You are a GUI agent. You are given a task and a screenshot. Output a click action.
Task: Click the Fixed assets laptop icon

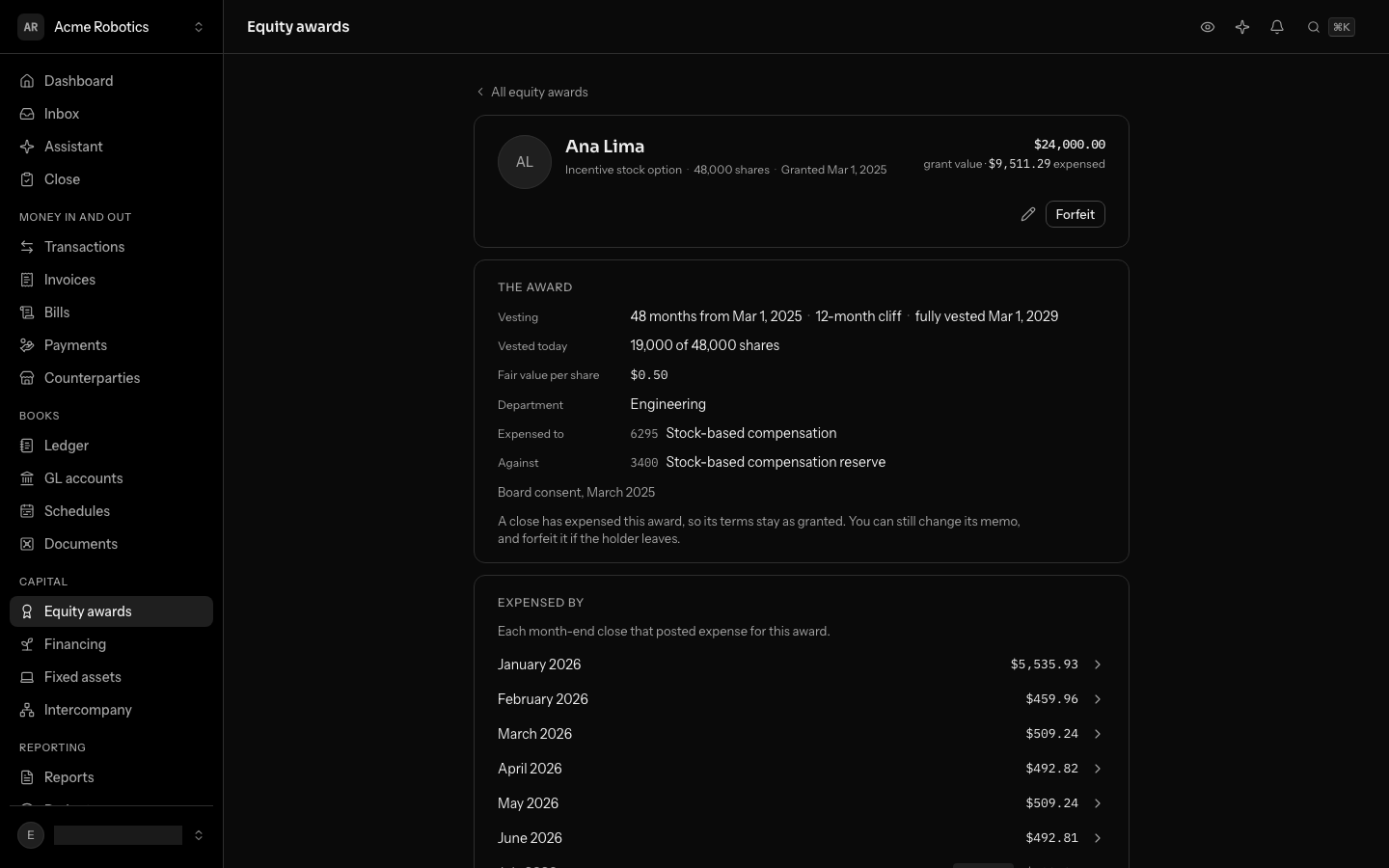(27, 677)
